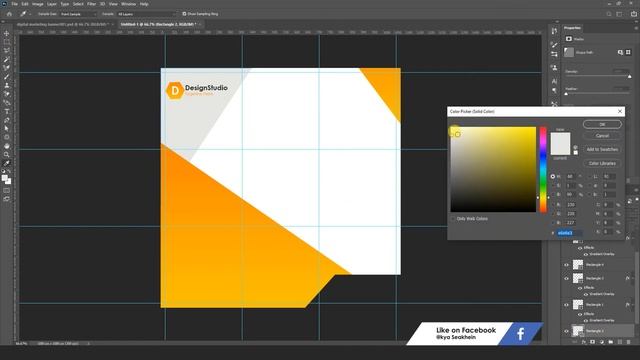Hide the Rectangle 3 layer
Screen dimensions: 640x360
coord(566,279)
